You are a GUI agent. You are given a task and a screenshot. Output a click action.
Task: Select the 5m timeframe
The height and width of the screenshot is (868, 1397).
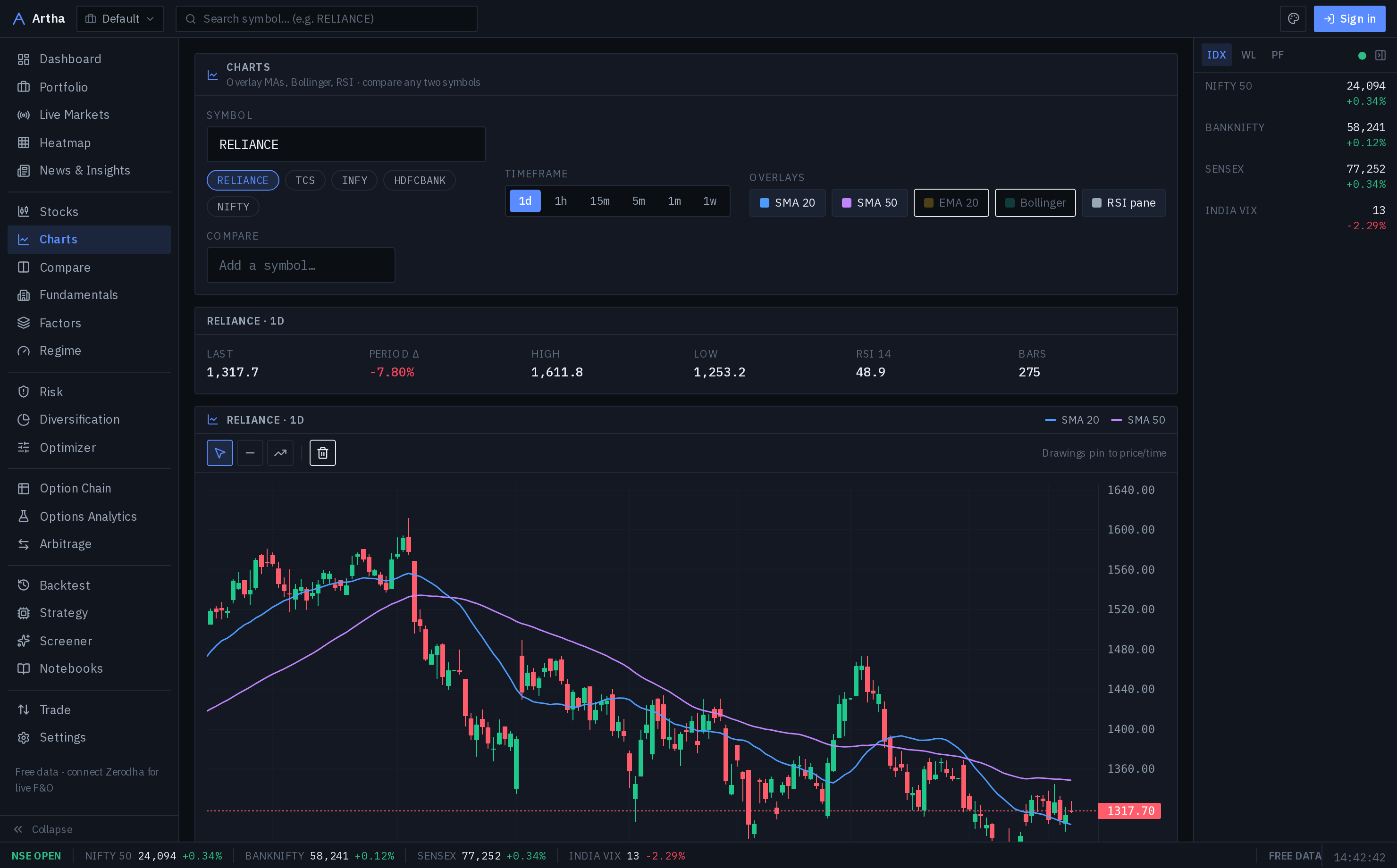tap(639, 201)
